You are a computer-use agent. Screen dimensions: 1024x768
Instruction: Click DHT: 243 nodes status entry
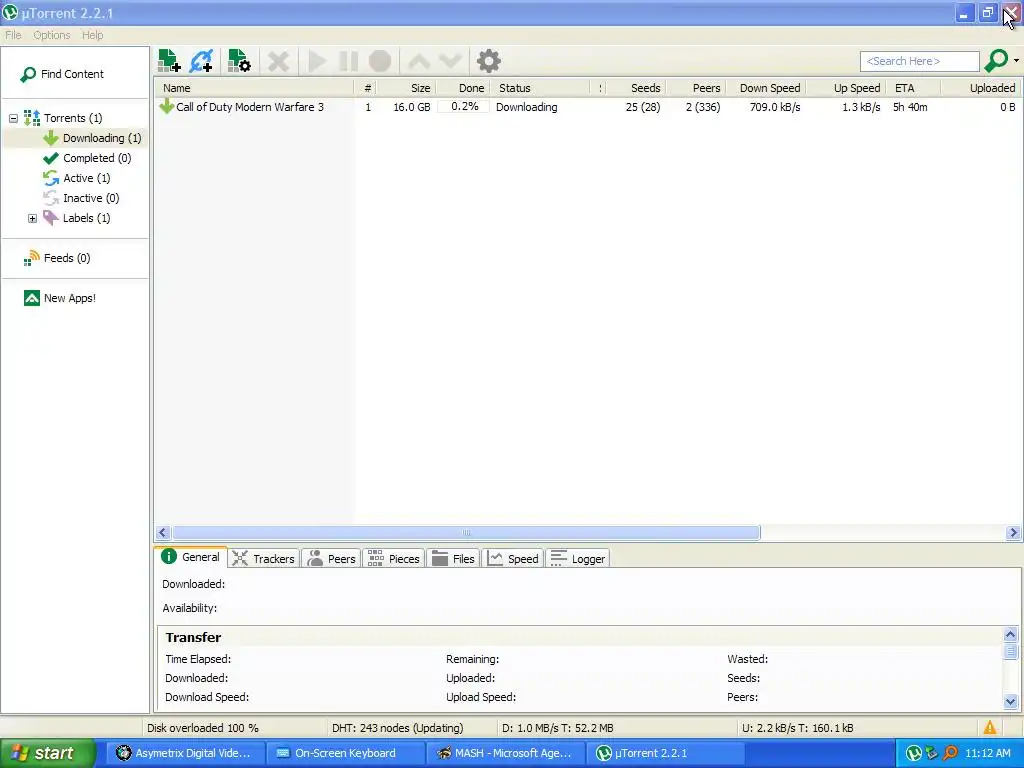click(x=397, y=728)
